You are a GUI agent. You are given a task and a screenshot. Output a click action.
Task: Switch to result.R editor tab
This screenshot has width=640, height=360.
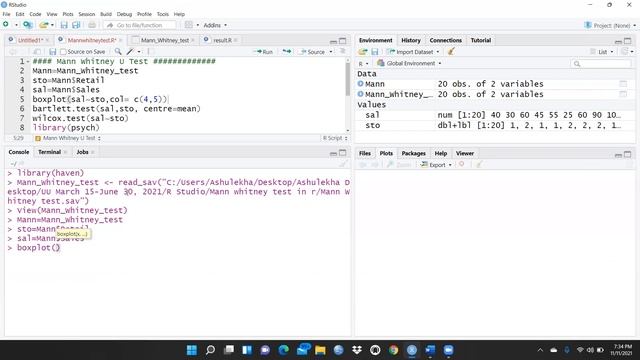(x=222, y=40)
